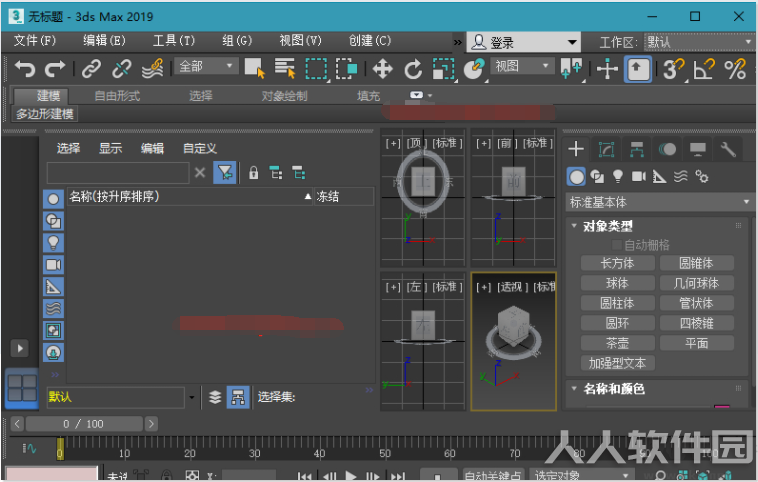Select the Link objects tool

91,69
